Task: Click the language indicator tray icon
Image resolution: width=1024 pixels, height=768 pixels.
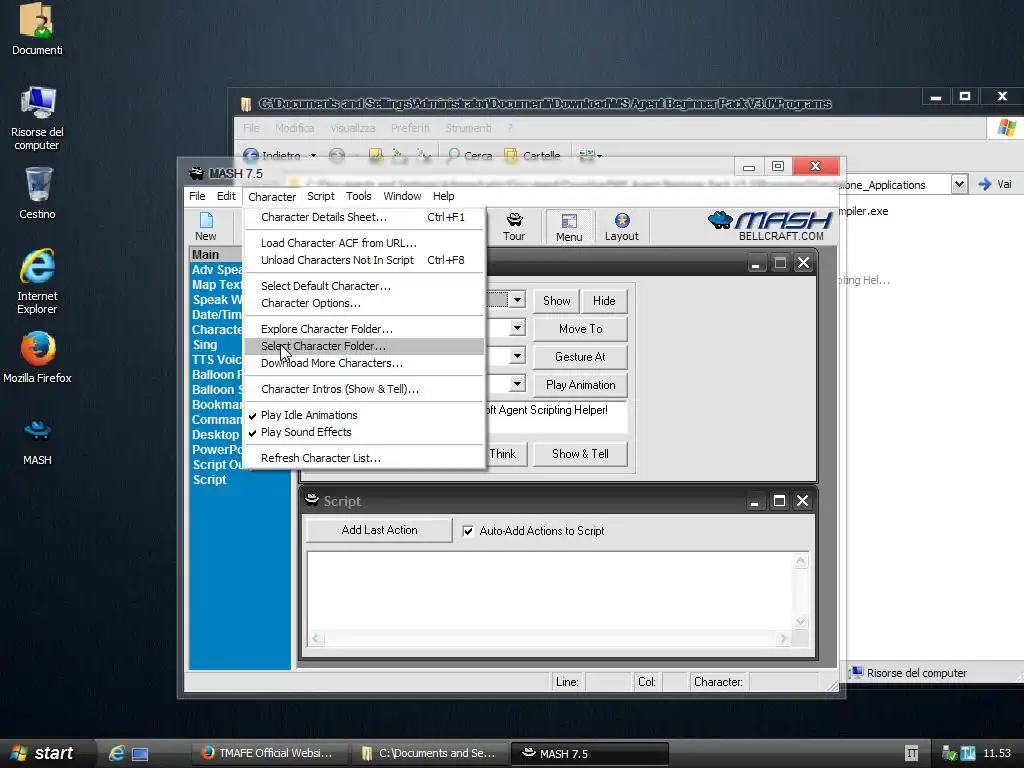Action: tap(912, 753)
